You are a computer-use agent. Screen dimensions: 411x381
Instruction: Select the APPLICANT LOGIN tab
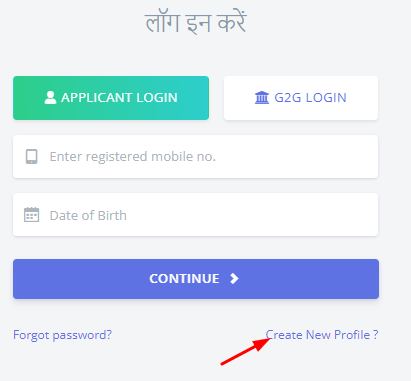click(x=111, y=98)
